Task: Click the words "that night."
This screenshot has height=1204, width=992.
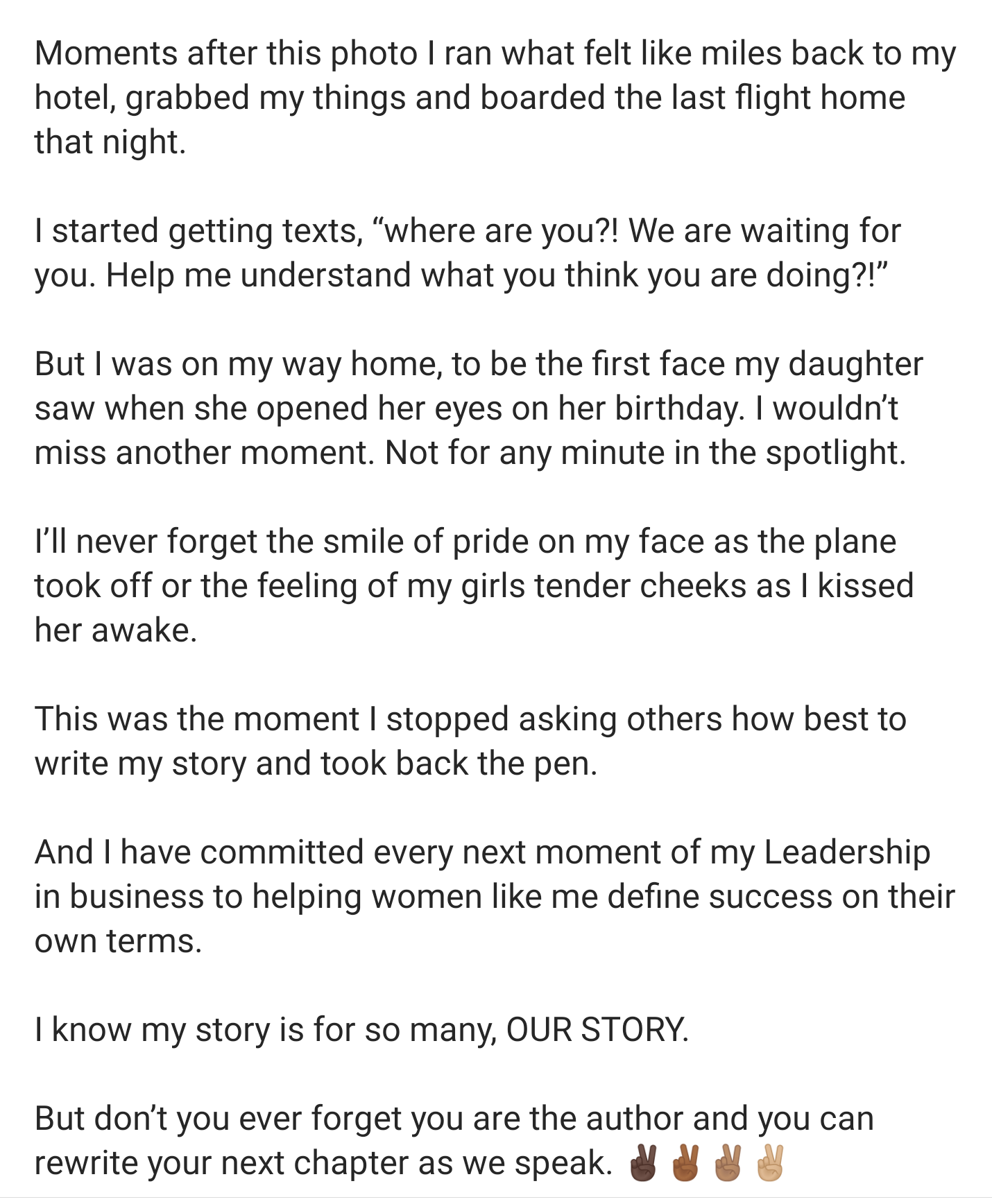Action: click(x=110, y=142)
